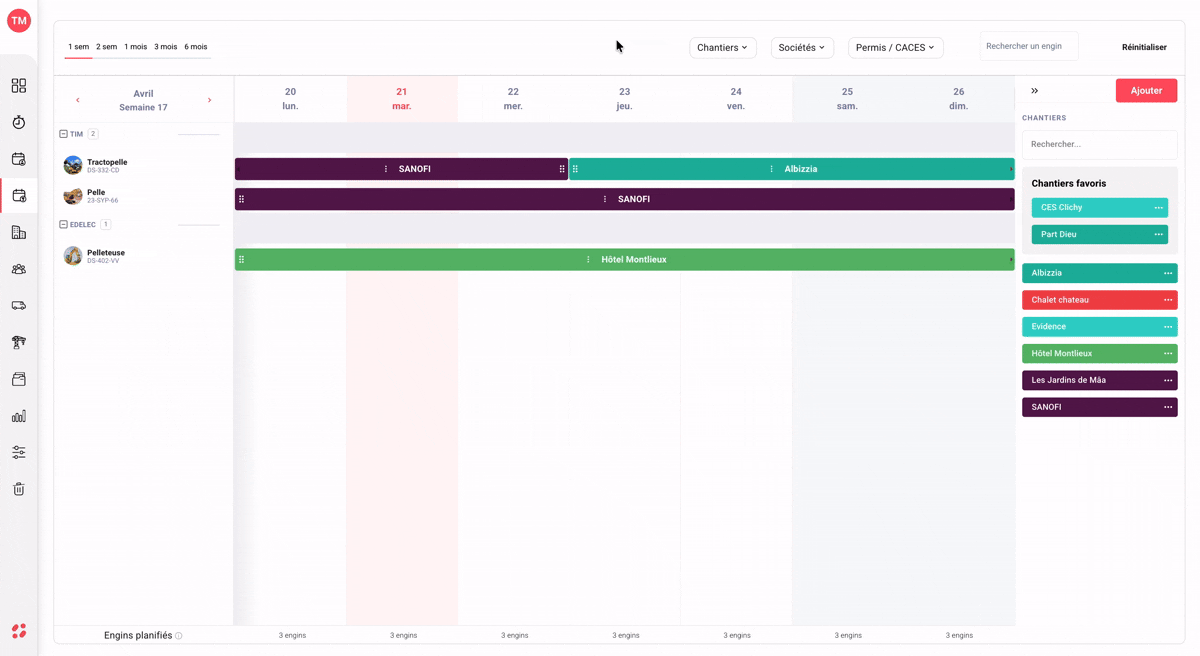Open the stopwatch time-tracking icon in sidebar

coord(19,122)
